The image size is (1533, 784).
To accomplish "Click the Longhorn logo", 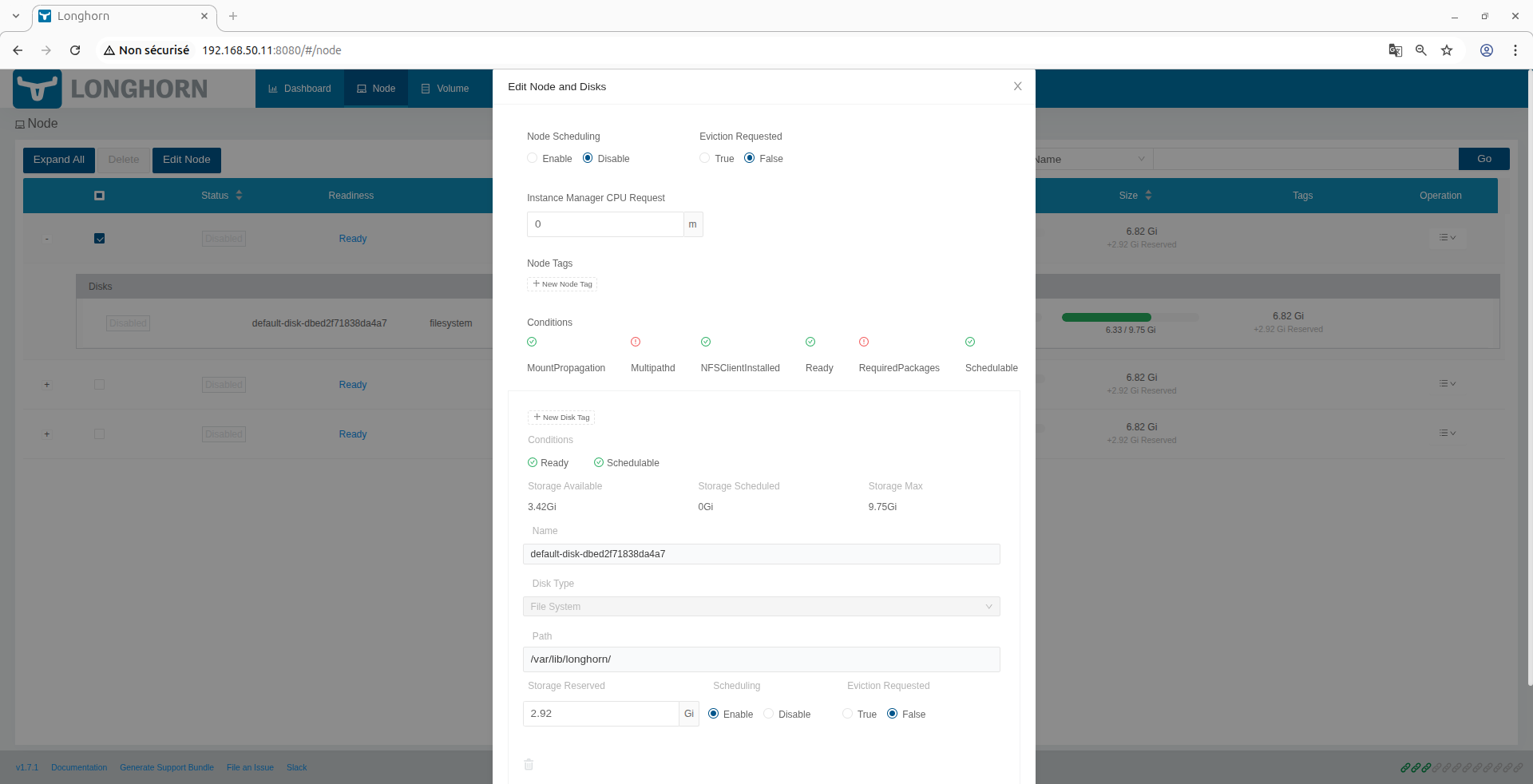I will [111, 89].
